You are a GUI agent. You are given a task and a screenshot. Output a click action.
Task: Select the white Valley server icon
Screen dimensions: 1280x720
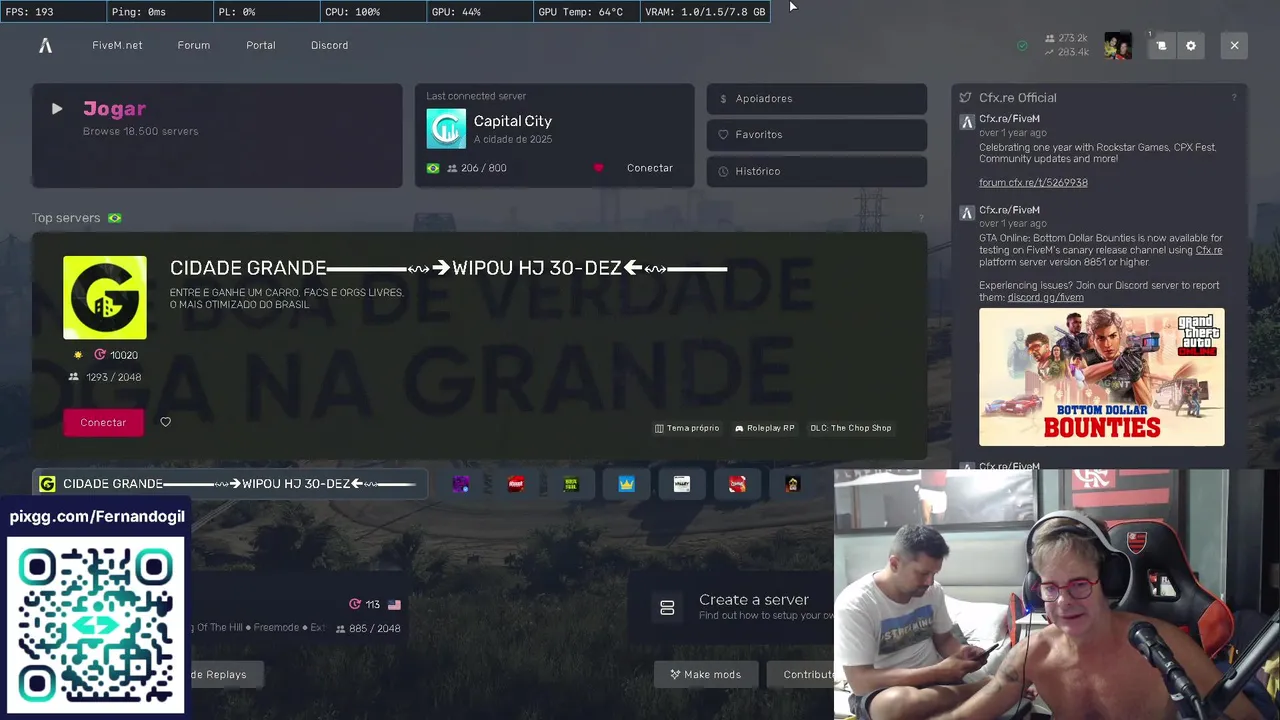(682, 484)
